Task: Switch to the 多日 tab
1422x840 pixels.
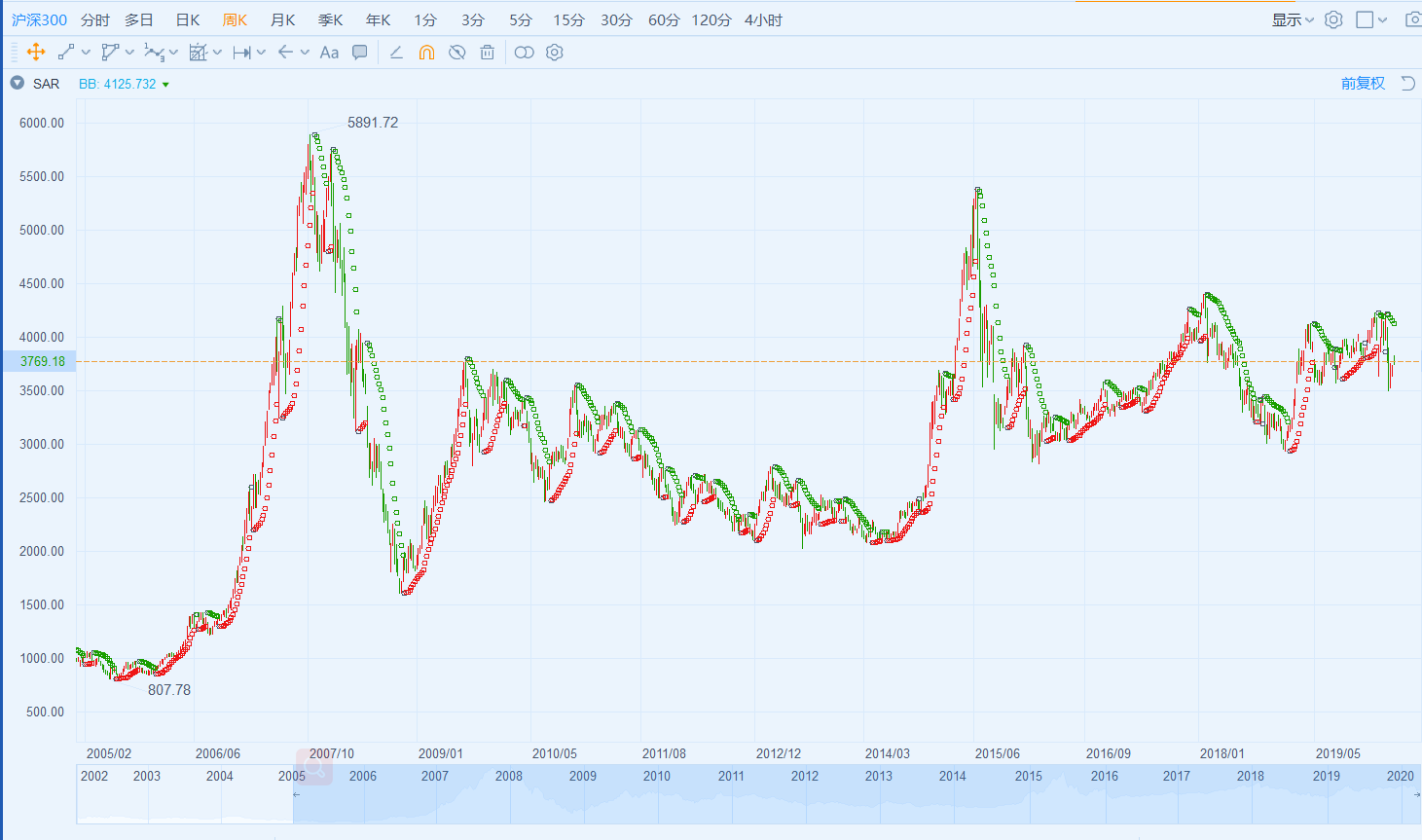Action: tap(139, 19)
